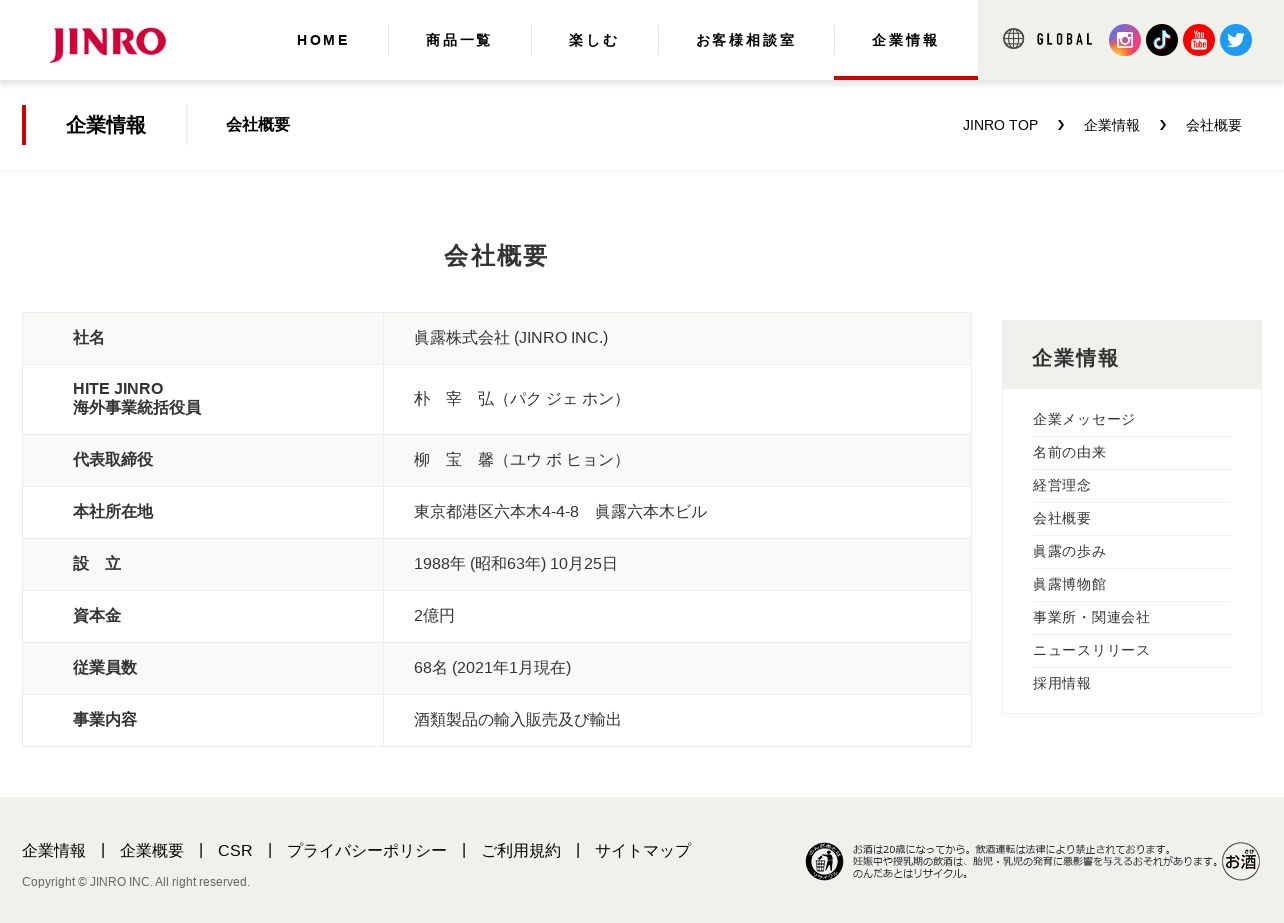
Task: Click the 企業情報 sidebar heading
Action: 1075,358
